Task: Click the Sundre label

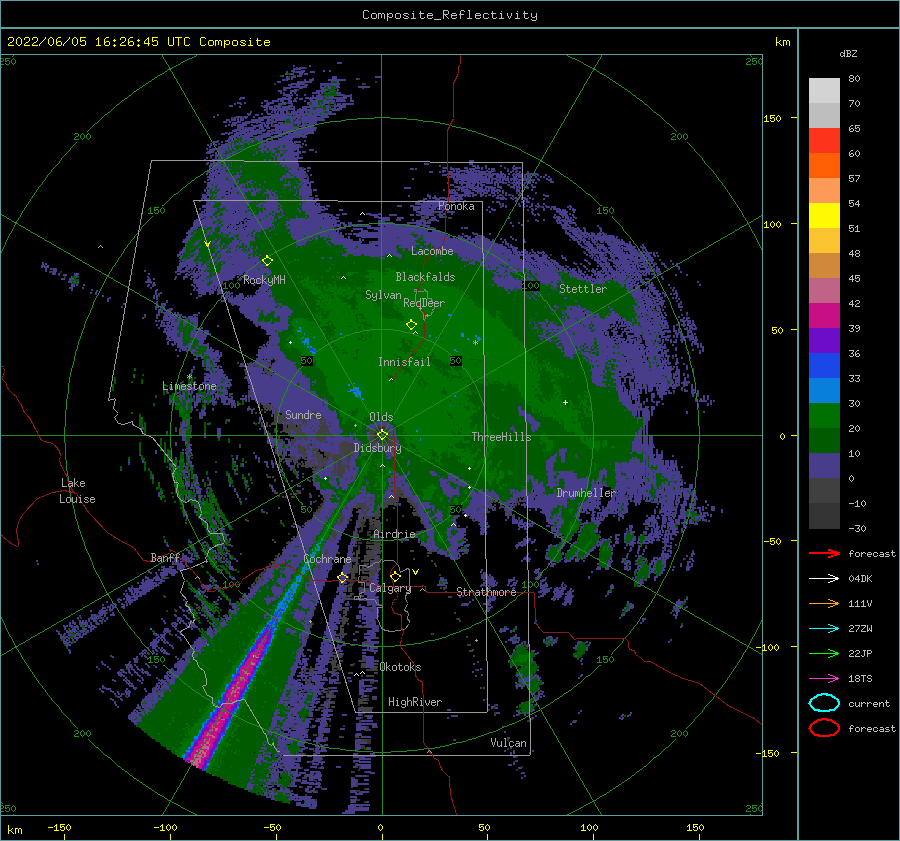Action: tap(303, 414)
